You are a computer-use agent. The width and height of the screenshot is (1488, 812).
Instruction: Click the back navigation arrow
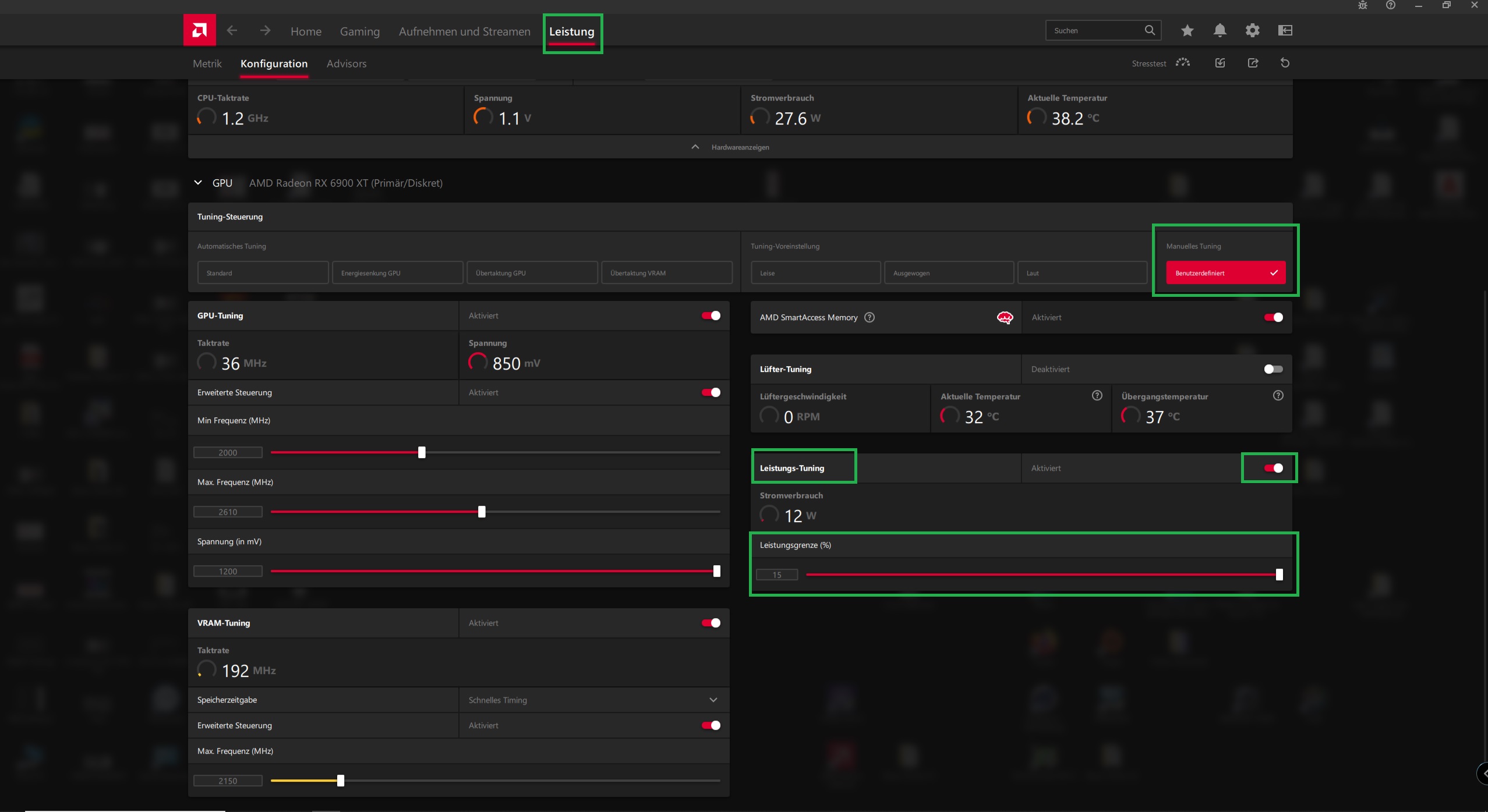(x=232, y=30)
